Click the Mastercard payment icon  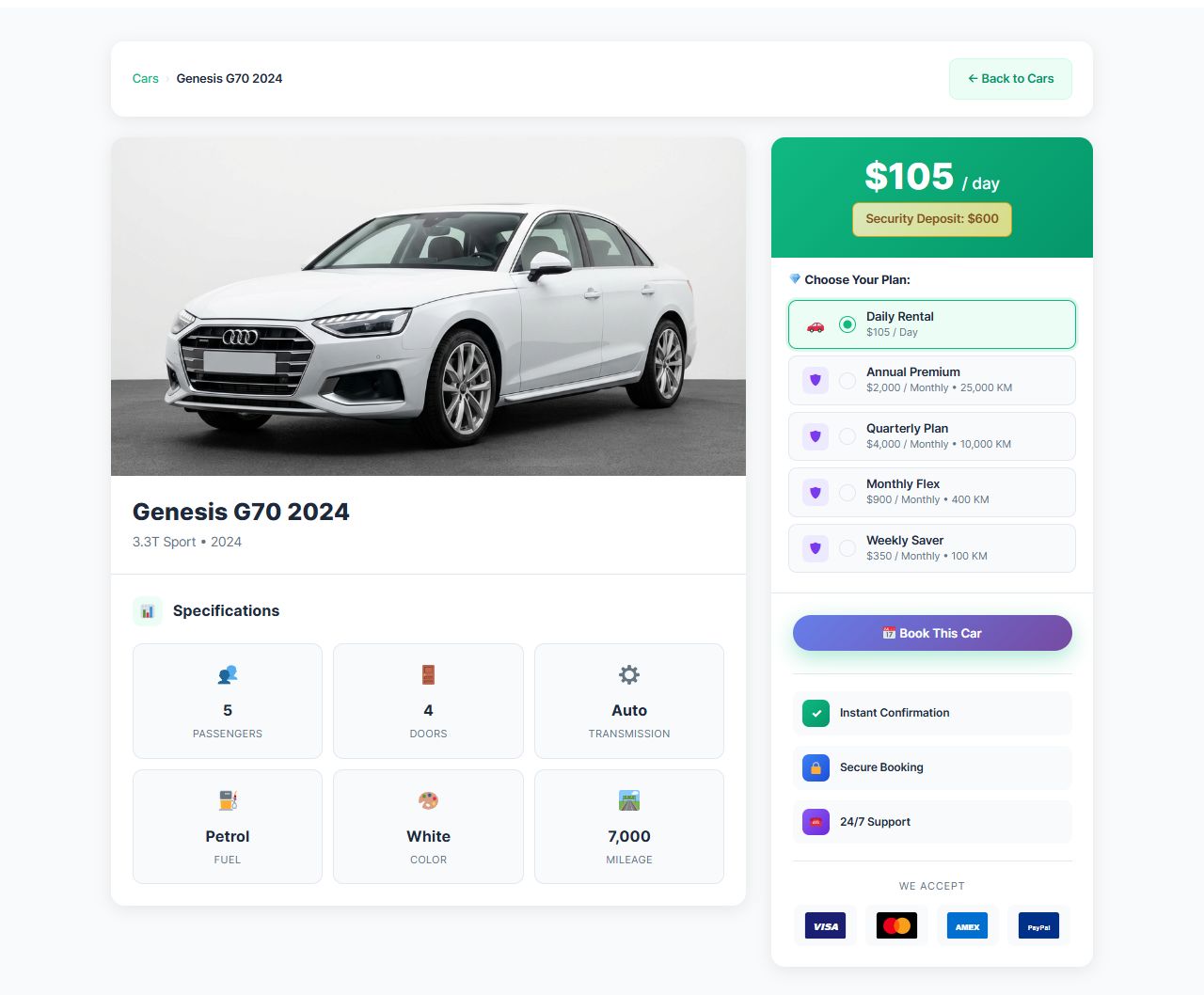(896, 926)
